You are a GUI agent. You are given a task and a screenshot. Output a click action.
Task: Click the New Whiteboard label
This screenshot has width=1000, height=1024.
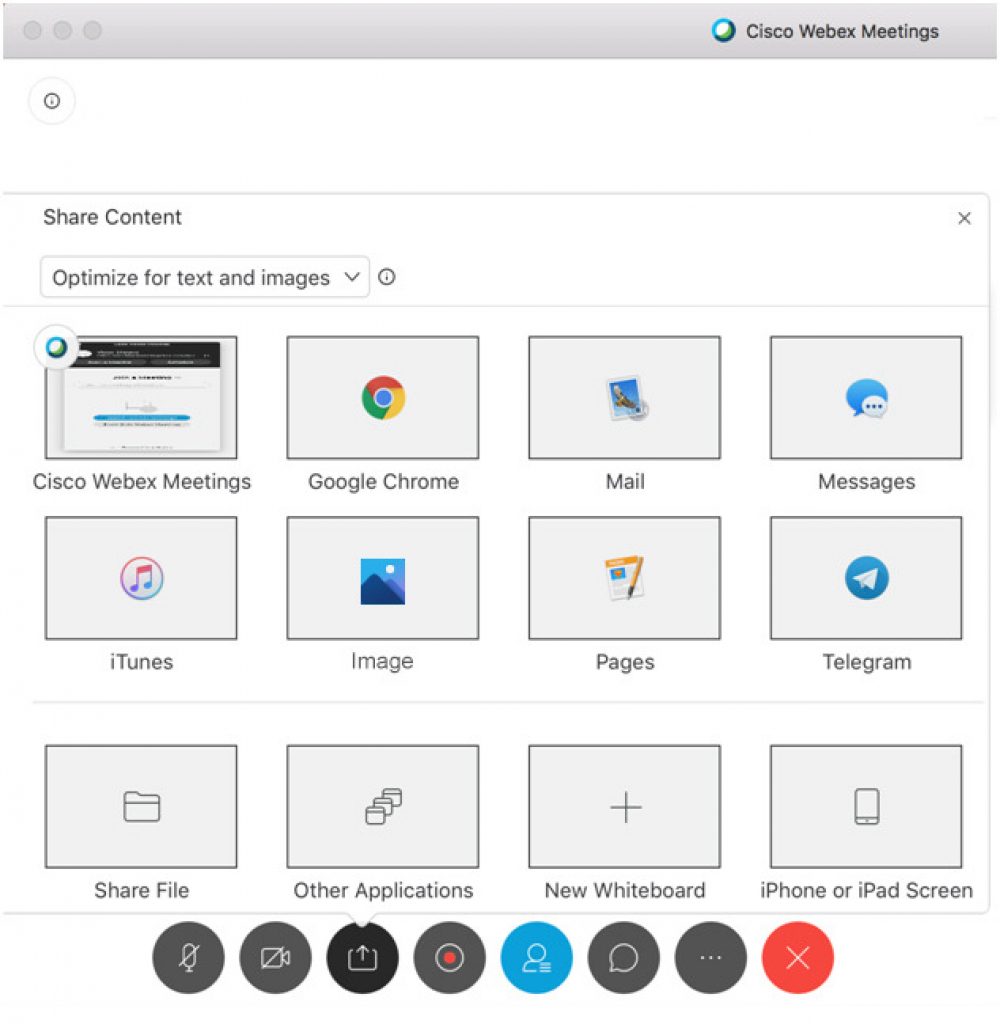(x=625, y=891)
